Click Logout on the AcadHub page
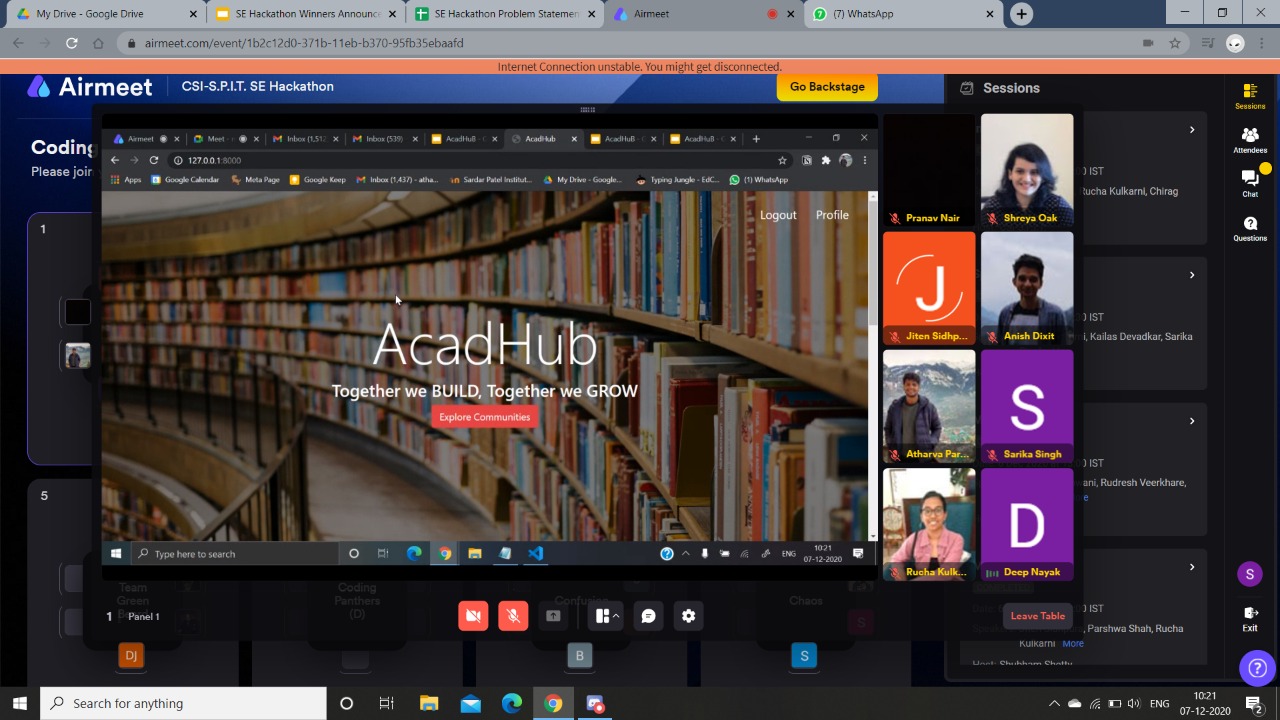 coord(778,215)
